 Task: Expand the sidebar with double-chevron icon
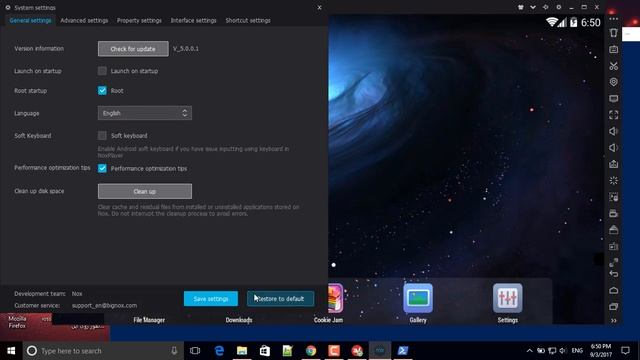click(613, 321)
